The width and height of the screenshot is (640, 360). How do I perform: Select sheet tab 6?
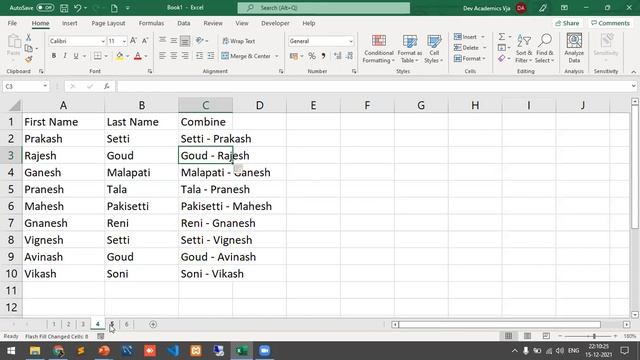pyautogui.click(x=127, y=324)
